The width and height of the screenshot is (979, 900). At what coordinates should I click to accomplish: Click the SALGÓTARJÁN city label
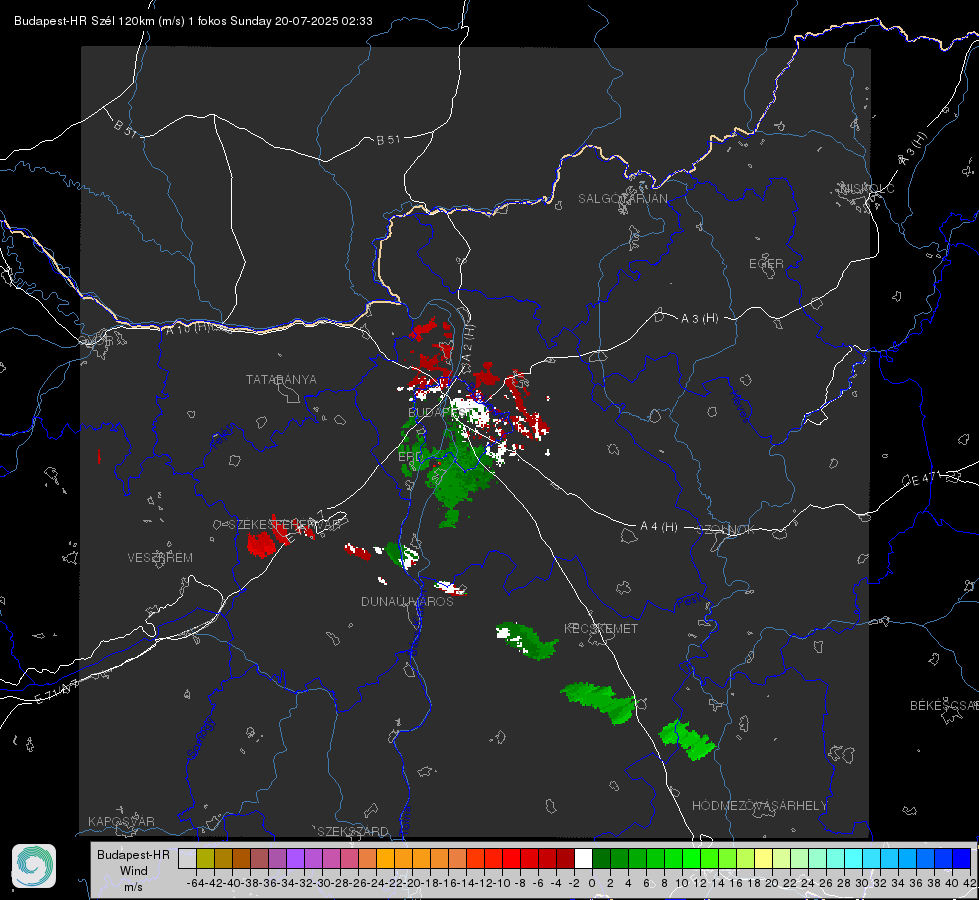(x=622, y=199)
